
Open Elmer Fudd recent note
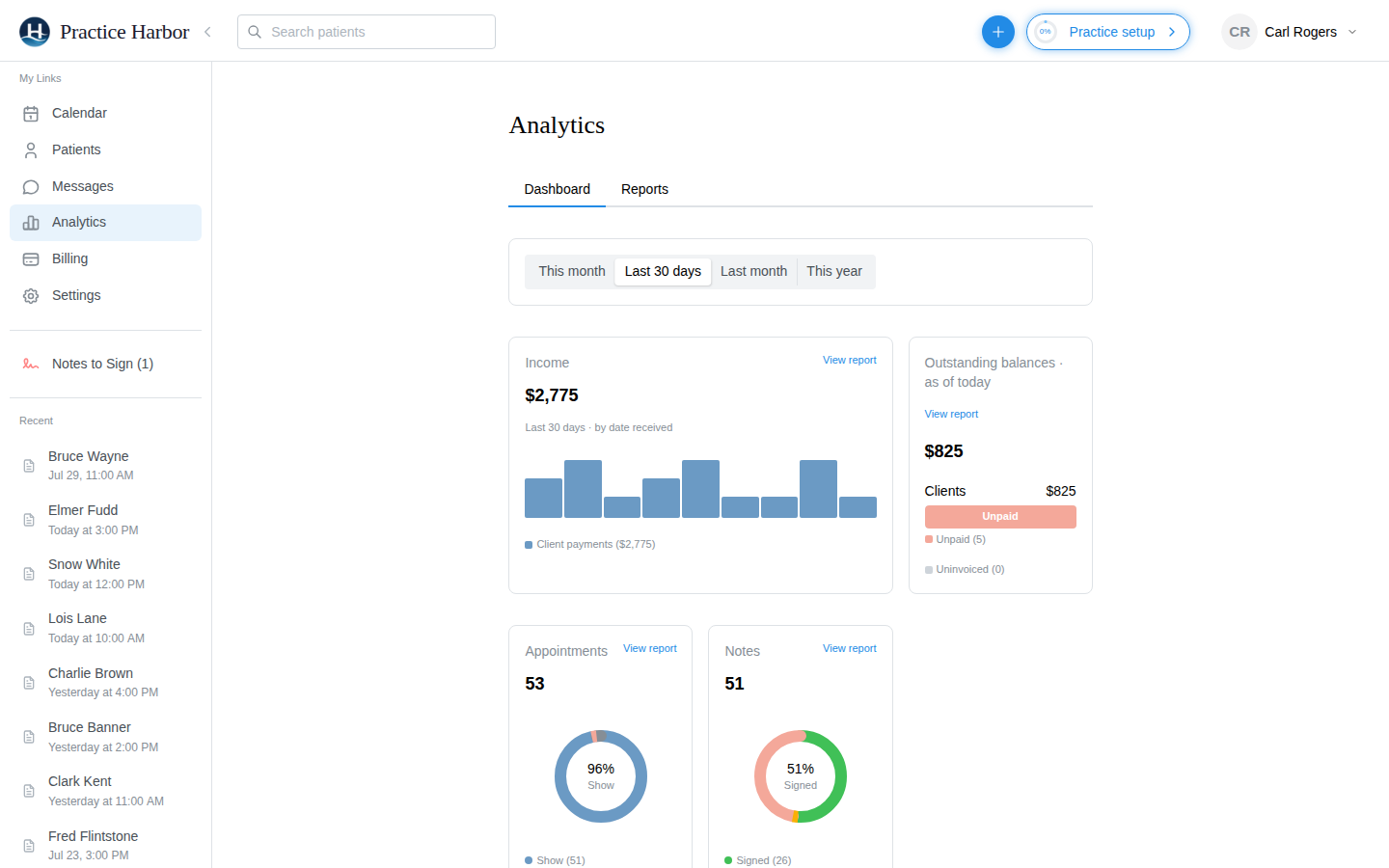[106, 520]
